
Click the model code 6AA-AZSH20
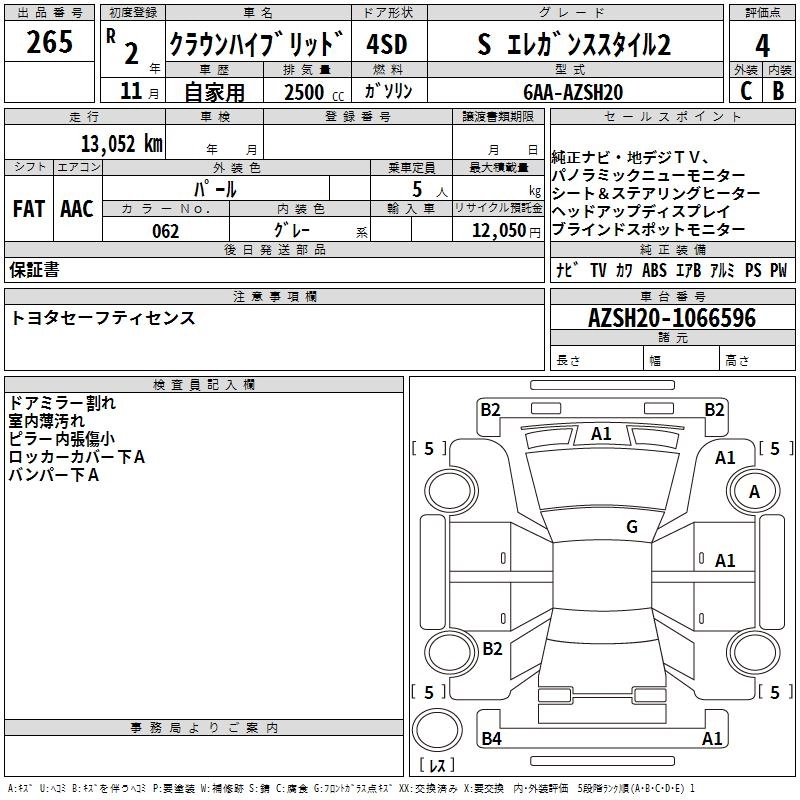[x=573, y=91]
